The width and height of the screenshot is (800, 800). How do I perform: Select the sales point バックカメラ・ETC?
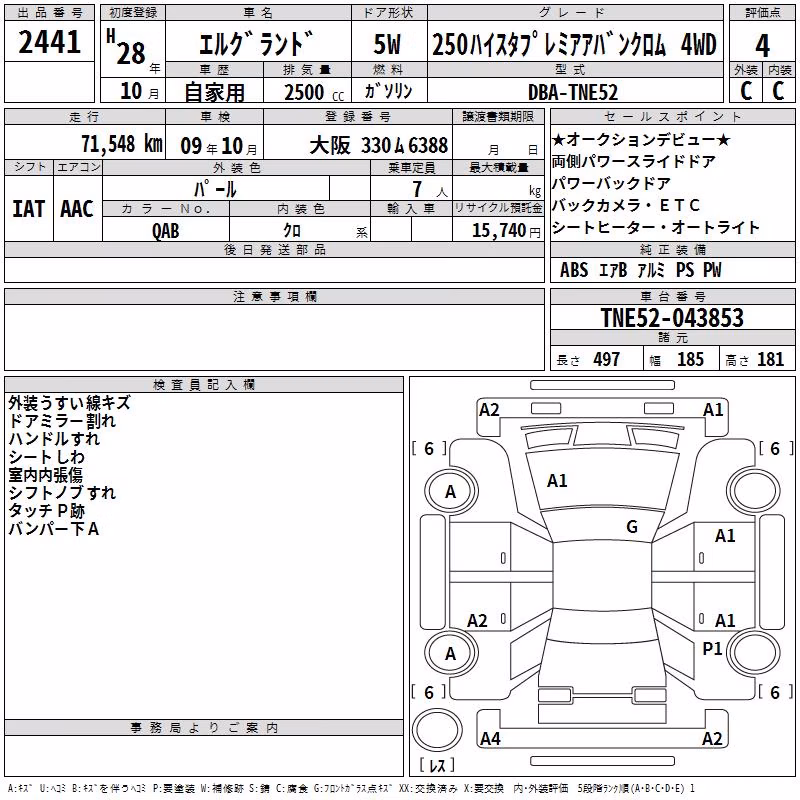[x=626, y=205]
